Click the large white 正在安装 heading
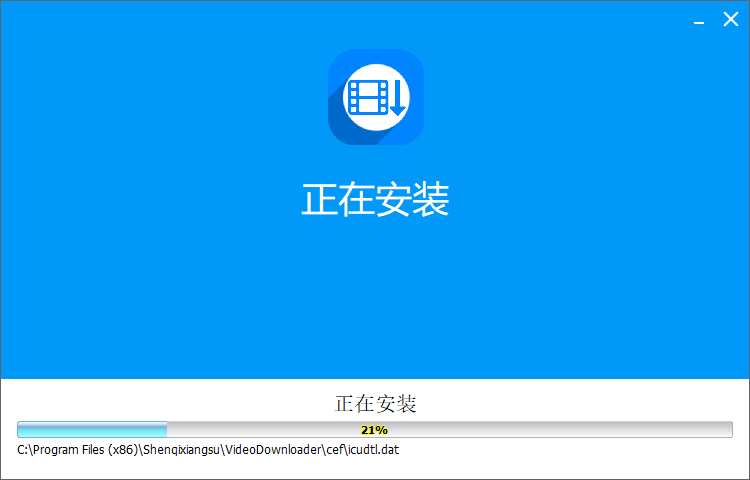The image size is (750, 480). [375, 199]
